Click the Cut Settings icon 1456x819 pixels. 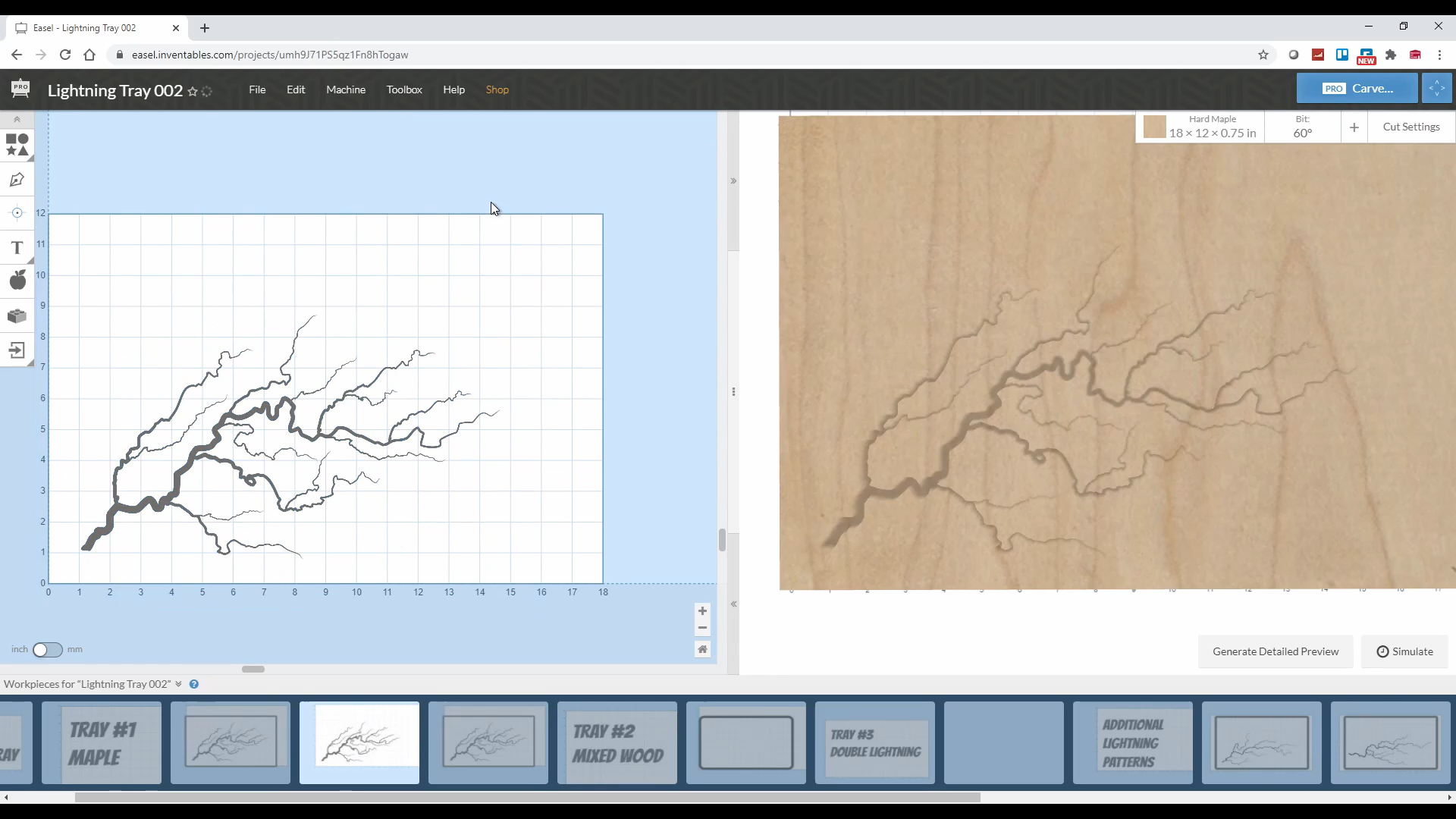[1411, 127]
